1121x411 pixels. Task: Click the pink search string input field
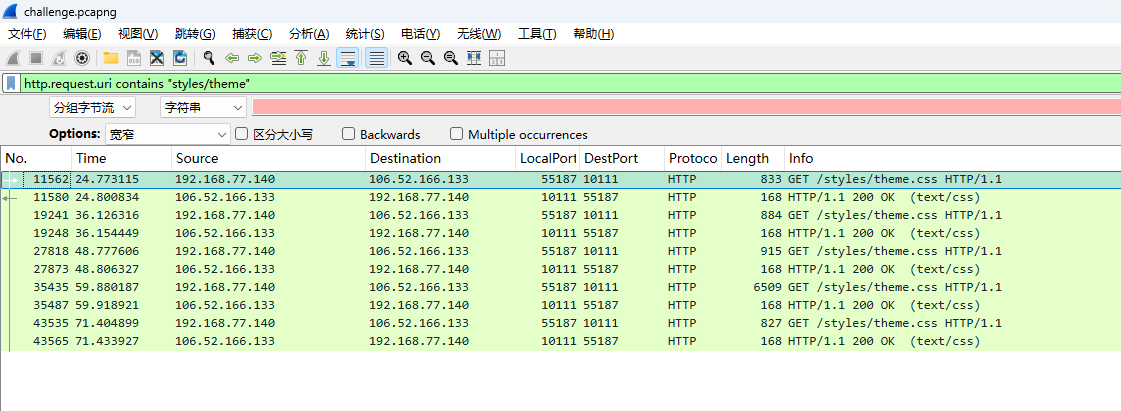click(x=685, y=107)
